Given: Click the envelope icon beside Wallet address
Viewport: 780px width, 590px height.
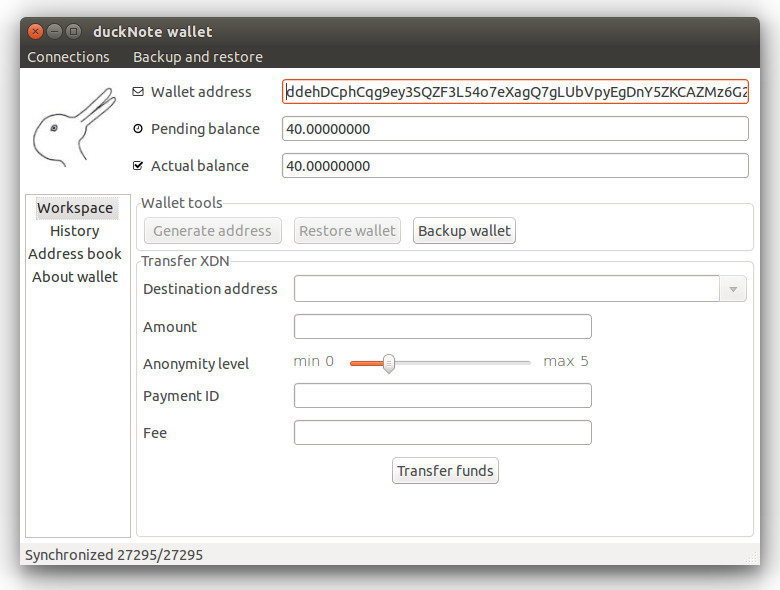Looking at the screenshot, I should click(138, 92).
